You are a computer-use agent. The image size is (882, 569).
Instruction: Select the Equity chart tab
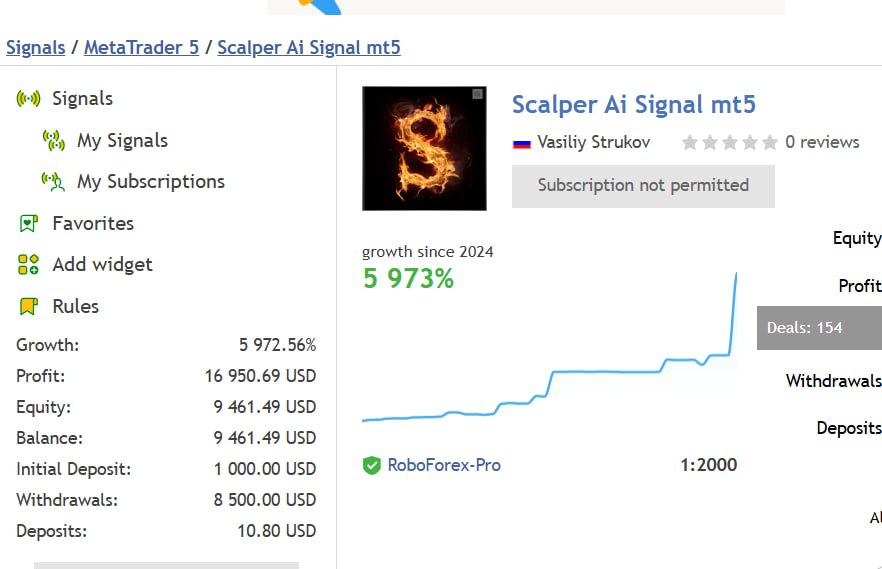856,238
